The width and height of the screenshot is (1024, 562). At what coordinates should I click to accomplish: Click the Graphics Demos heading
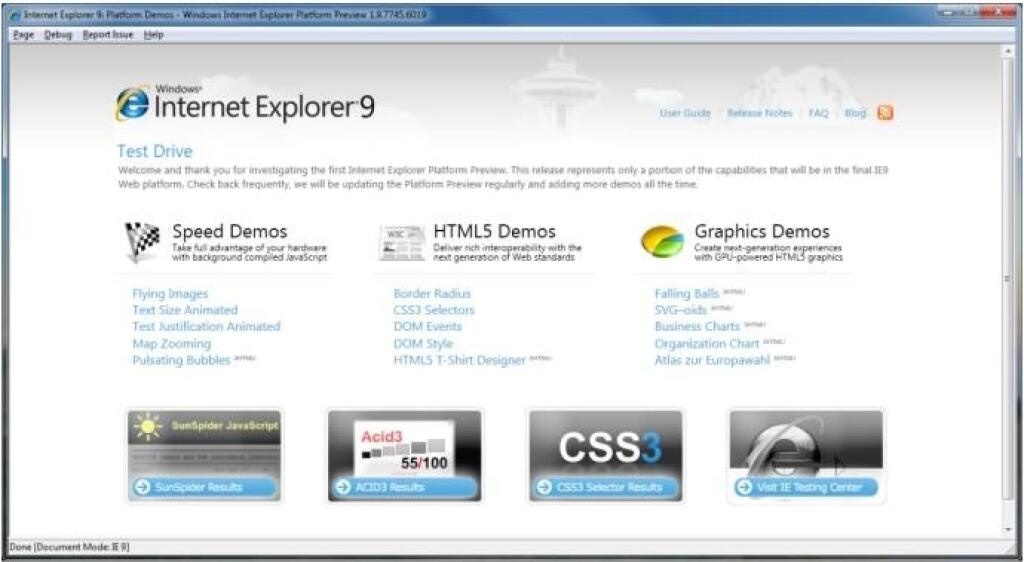[x=761, y=231]
